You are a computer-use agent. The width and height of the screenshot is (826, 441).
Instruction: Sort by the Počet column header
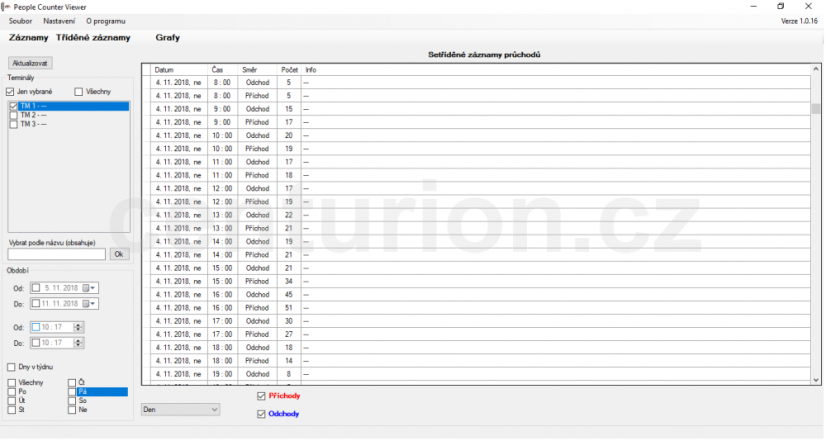point(289,70)
